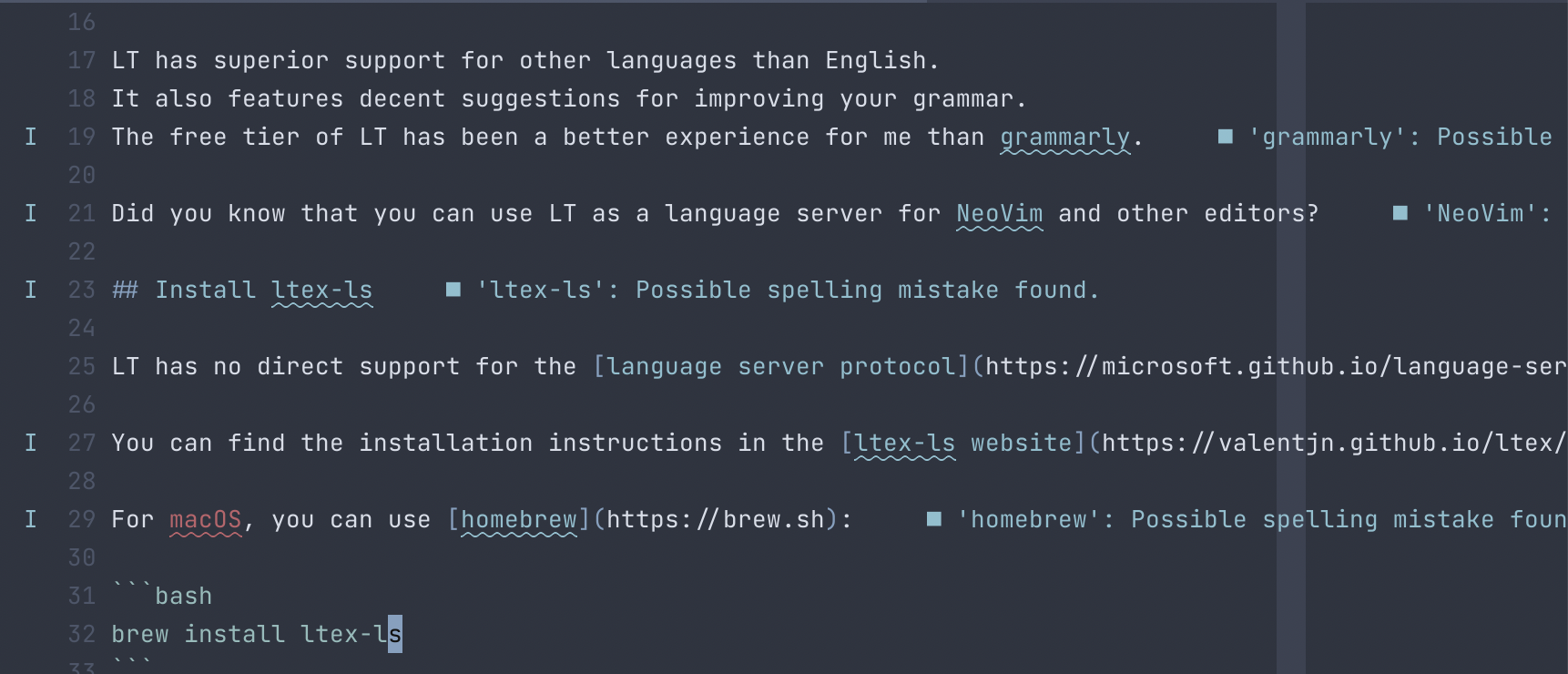Click the 'homebrew': Possible spelling mistake message
1568x674 pixels.
1262,520
